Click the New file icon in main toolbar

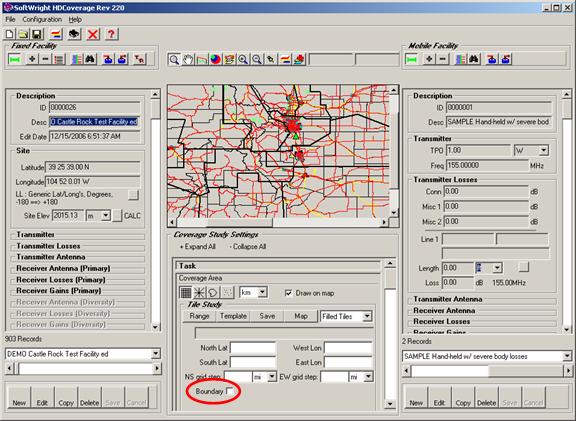10,34
